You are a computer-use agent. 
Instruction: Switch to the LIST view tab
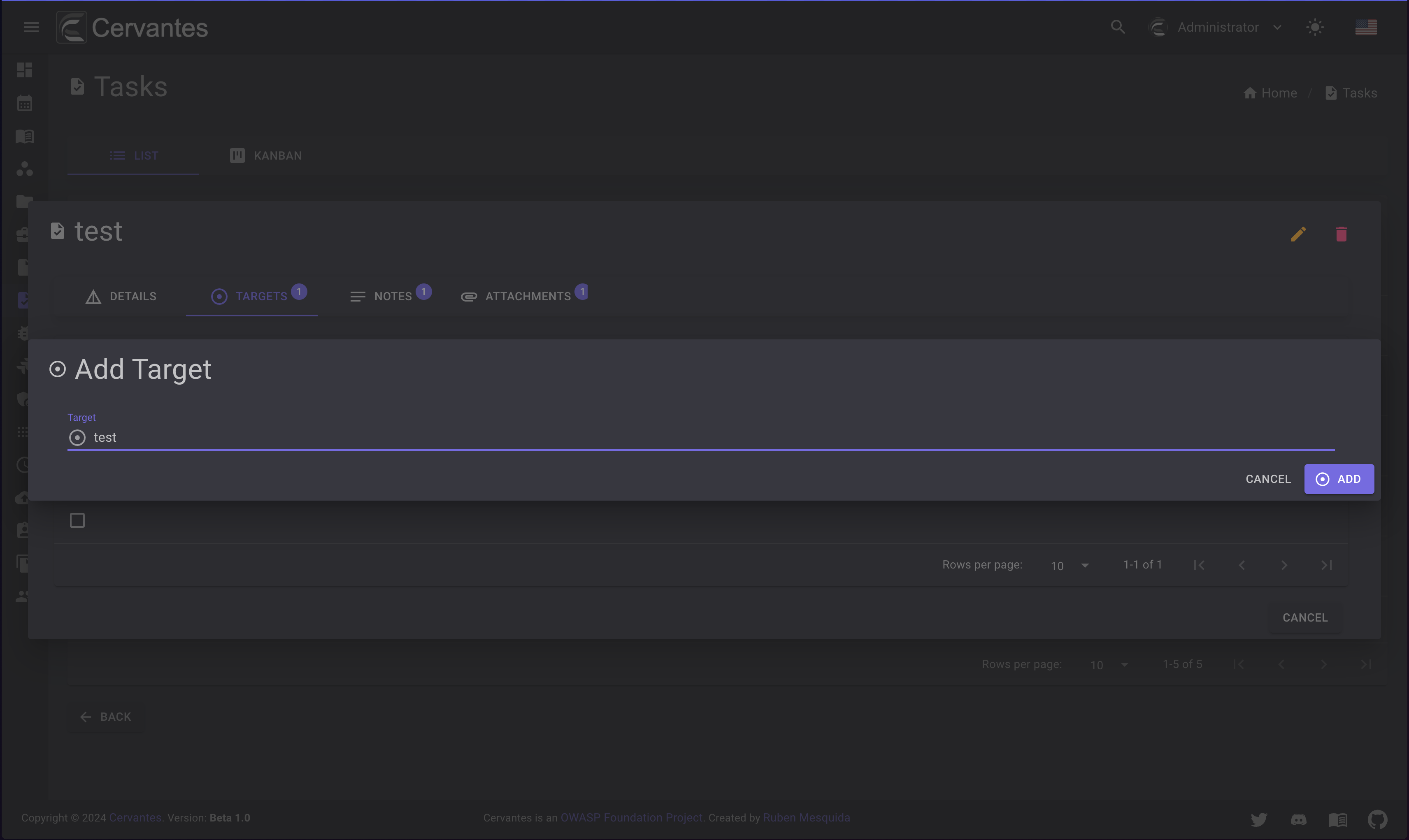click(x=134, y=155)
